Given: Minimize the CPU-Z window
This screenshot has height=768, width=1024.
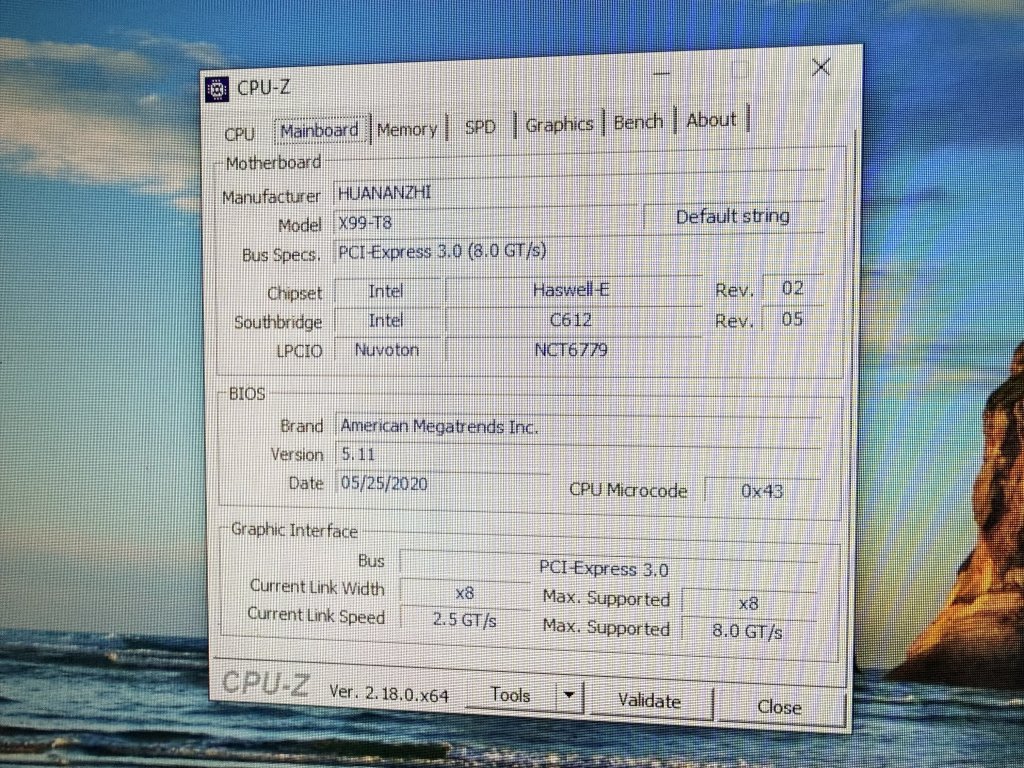Looking at the screenshot, I should tap(662, 72).
